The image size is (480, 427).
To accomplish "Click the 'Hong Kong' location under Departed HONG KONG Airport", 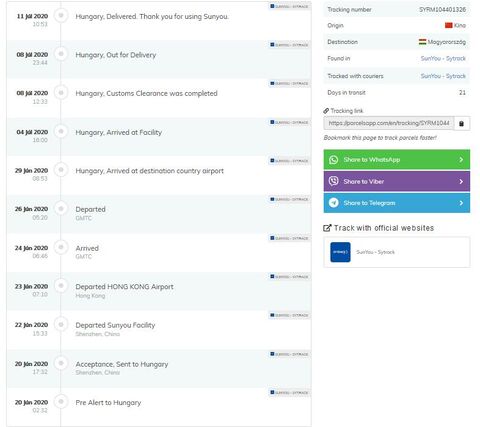I will 90,296.
